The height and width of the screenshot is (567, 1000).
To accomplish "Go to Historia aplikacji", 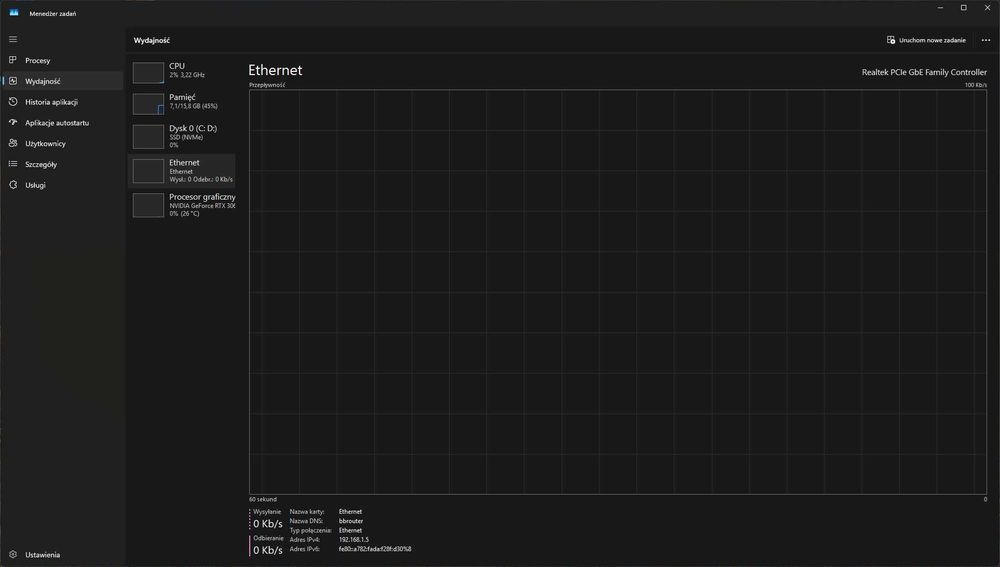I will 52,102.
